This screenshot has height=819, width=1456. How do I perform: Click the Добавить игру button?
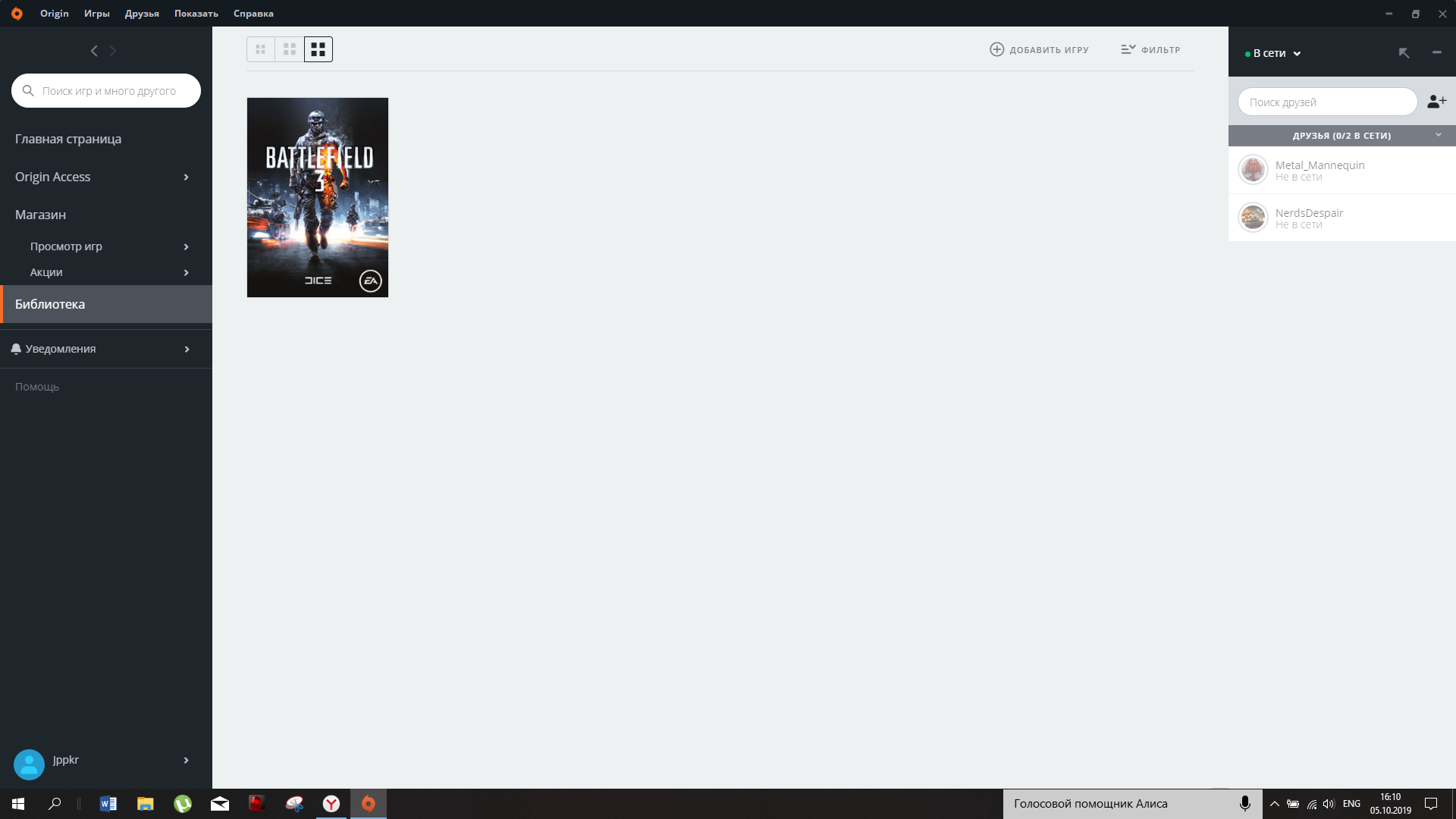1039,49
